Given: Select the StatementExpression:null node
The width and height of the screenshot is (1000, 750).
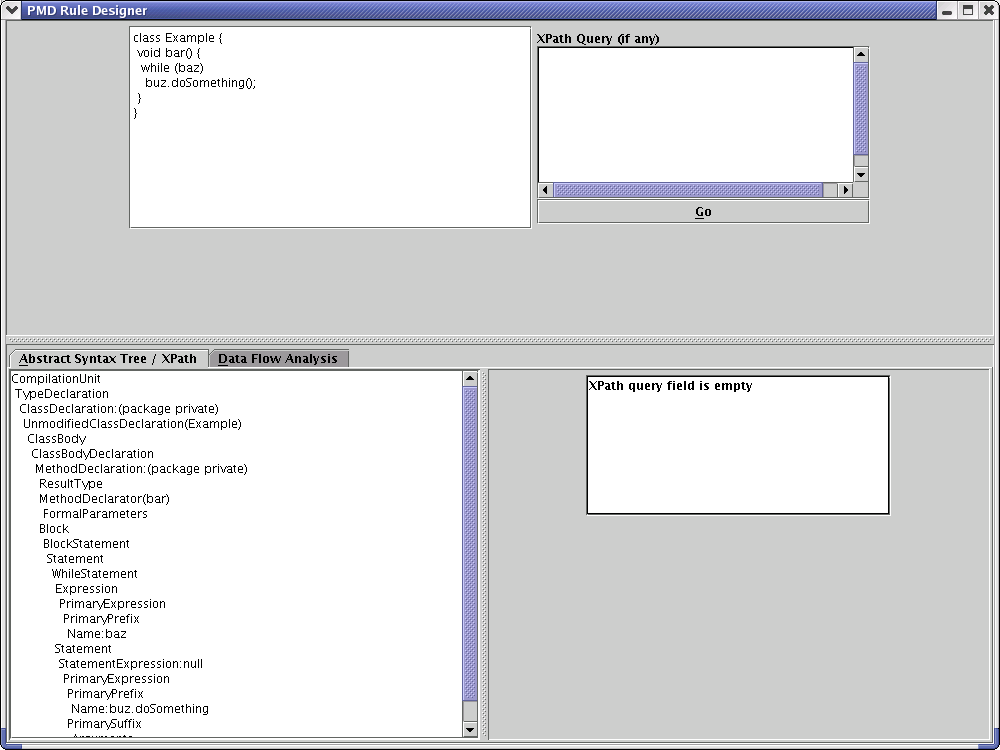Looking at the screenshot, I should 131,664.
